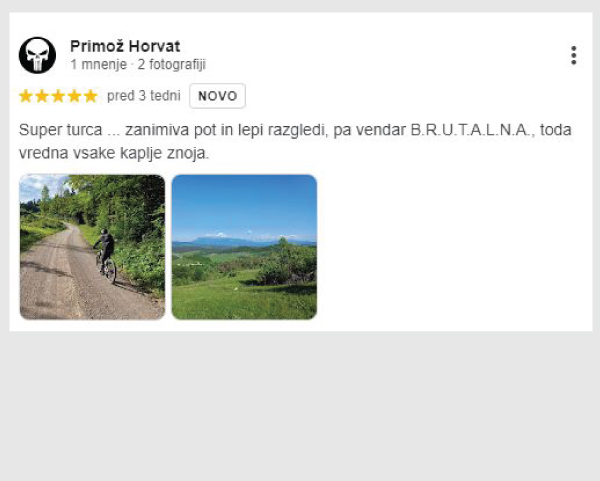
Task: Click the gray area below review card
Action: [x=300, y=406]
